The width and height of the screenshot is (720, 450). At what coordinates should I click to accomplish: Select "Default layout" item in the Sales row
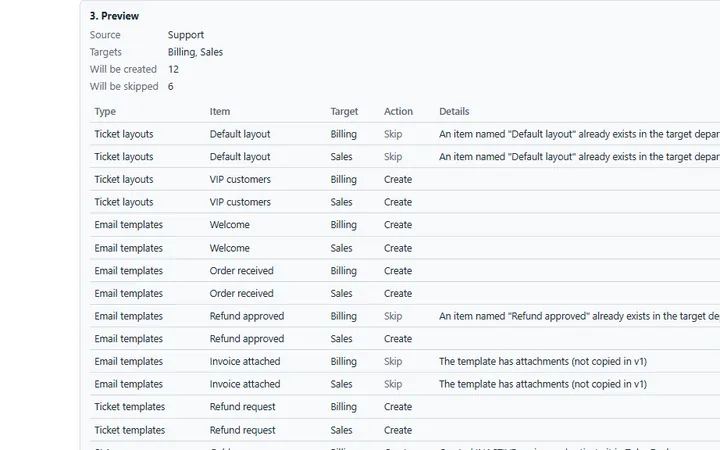(x=240, y=157)
